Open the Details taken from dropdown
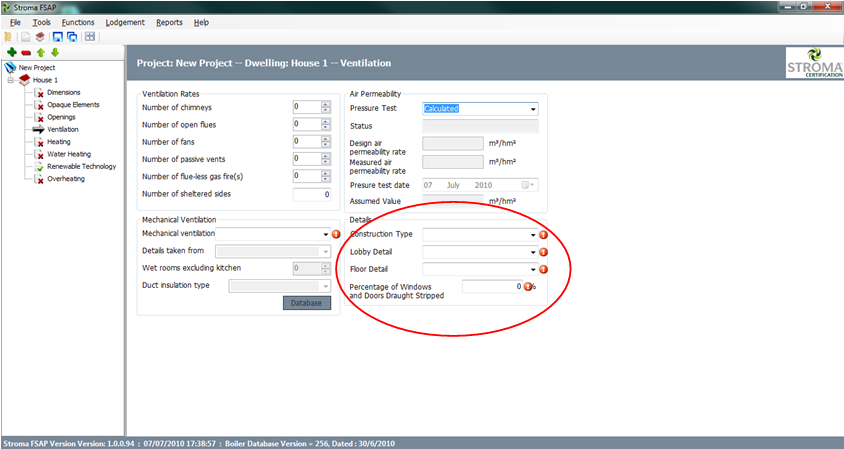 (x=326, y=251)
